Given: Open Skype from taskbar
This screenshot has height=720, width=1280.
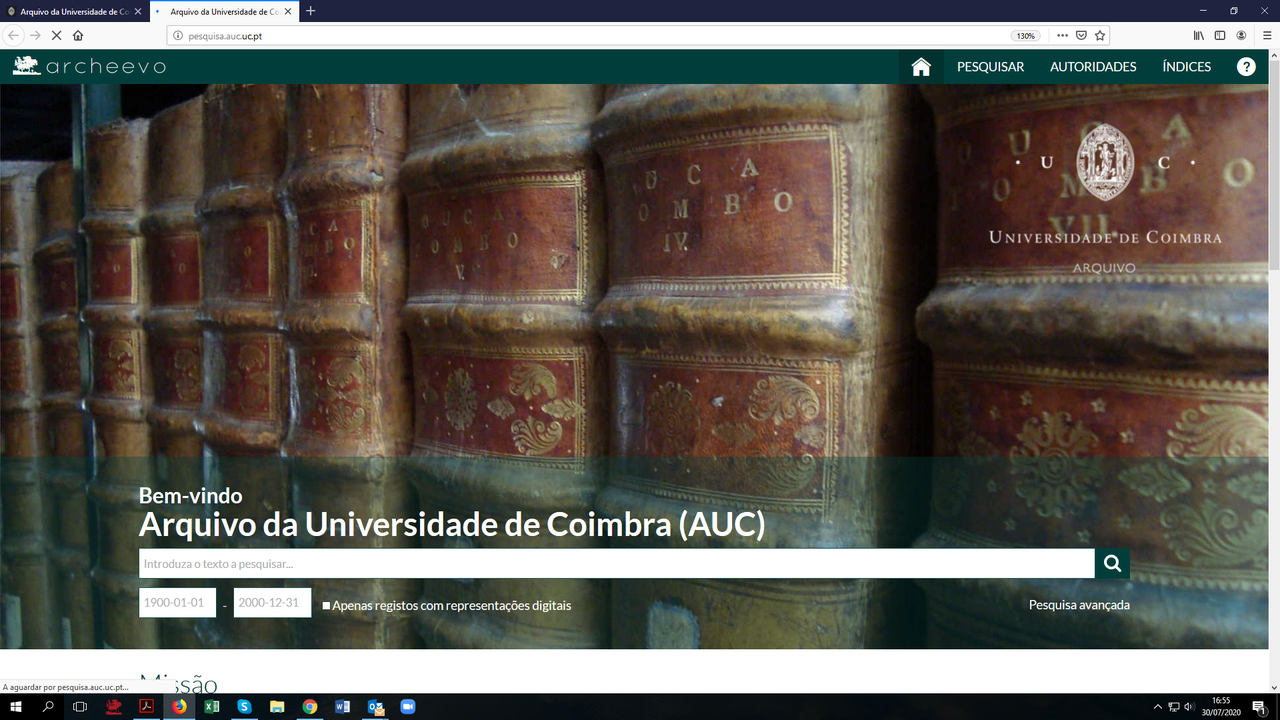Looking at the screenshot, I should (x=244, y=707).
